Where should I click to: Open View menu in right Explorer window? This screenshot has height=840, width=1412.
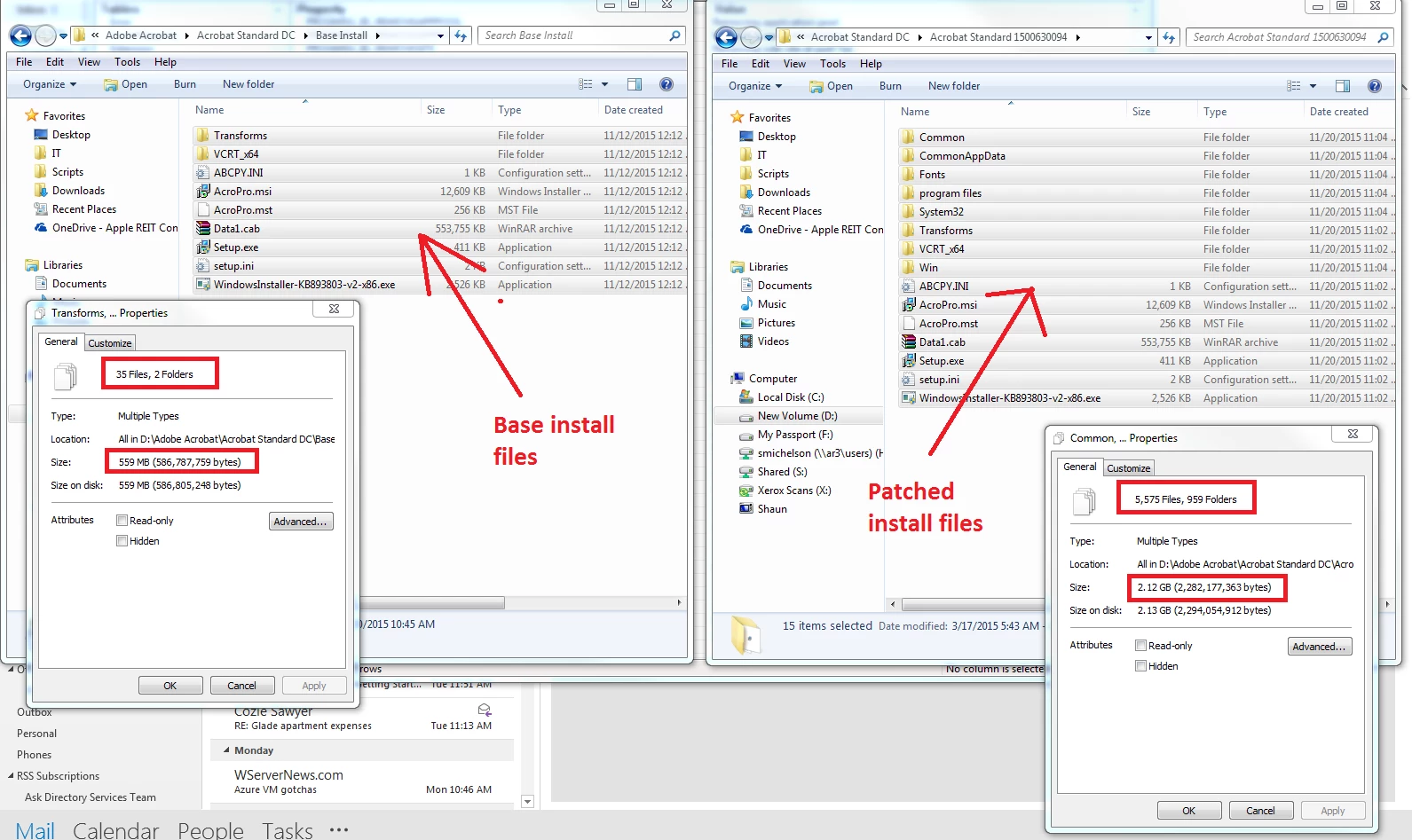tap(794, 64)
